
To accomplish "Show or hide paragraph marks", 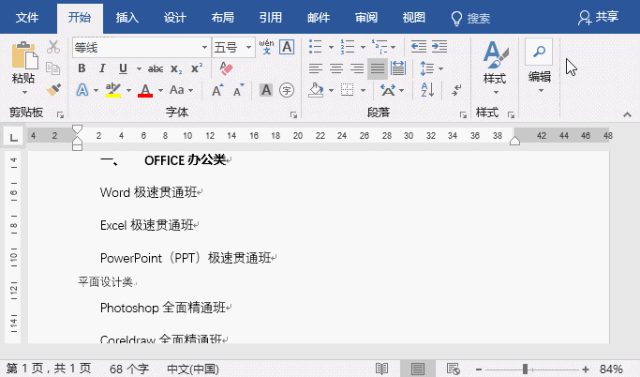I will 457,90.
